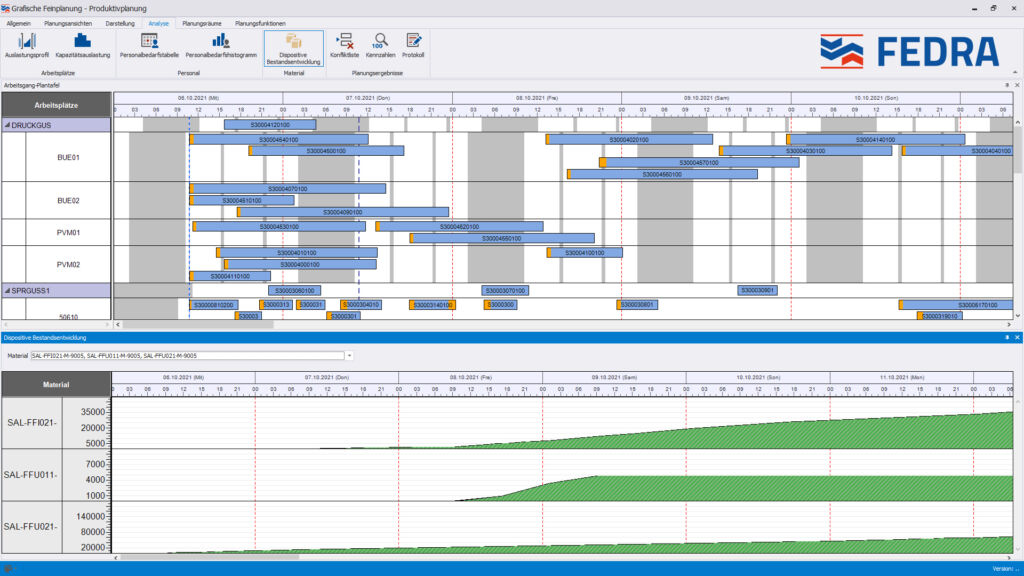Click the Kennzahlen magnifier icon

tap(380, 46)
